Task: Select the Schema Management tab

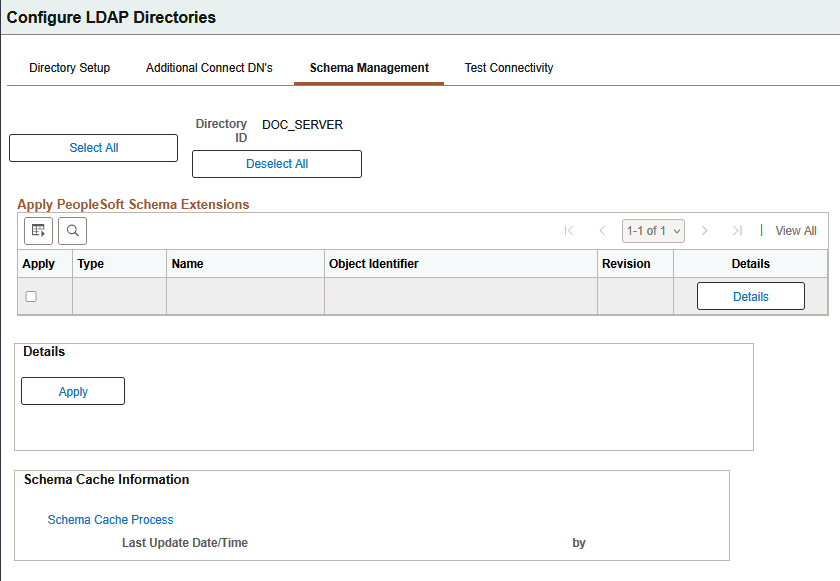Action: point(368,67)
